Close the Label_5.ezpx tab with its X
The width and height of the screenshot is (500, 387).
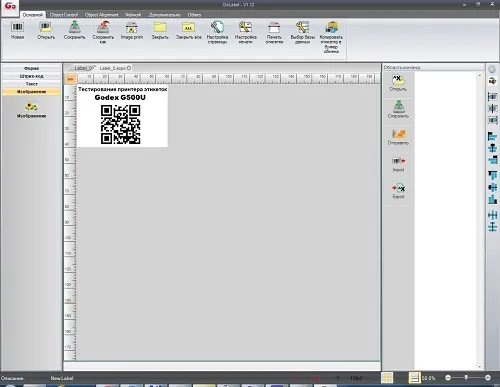click(129, 68)
